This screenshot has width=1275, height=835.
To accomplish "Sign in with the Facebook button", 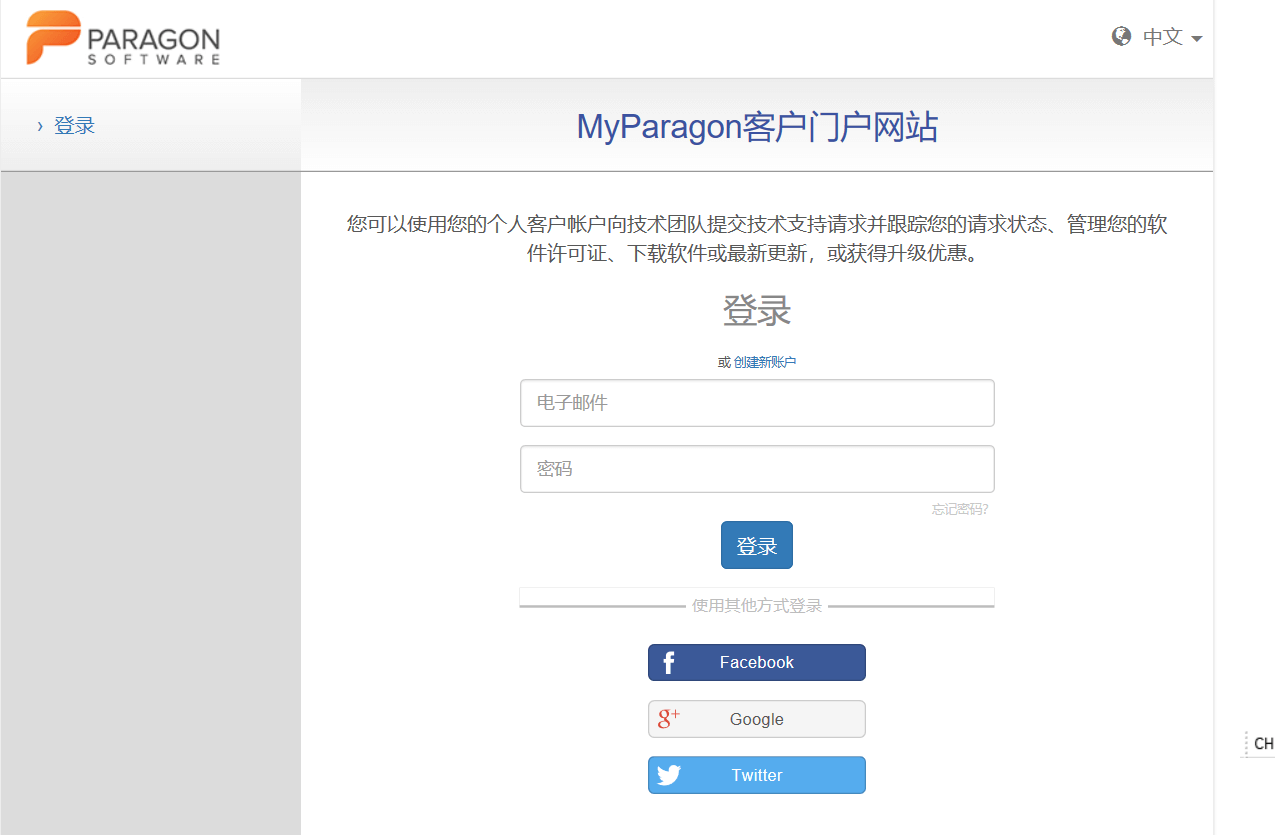I will (757, 662).
